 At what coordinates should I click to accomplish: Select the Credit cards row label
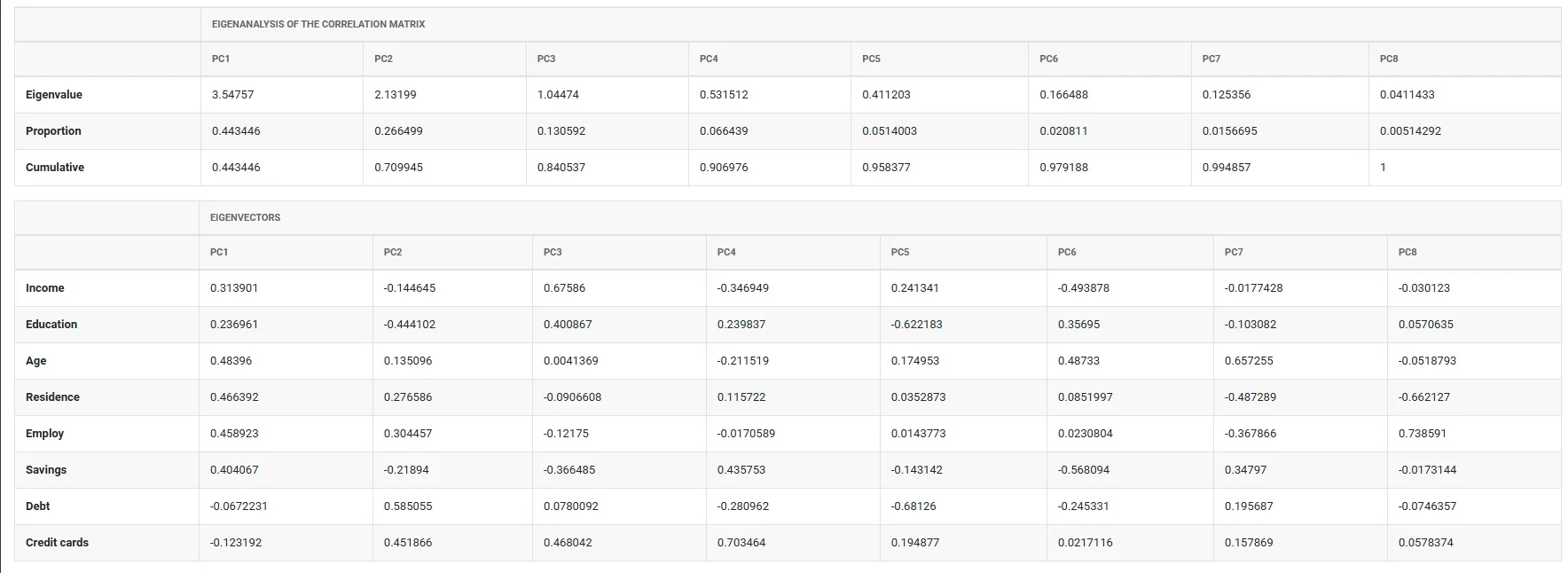[x=58, y=543]
